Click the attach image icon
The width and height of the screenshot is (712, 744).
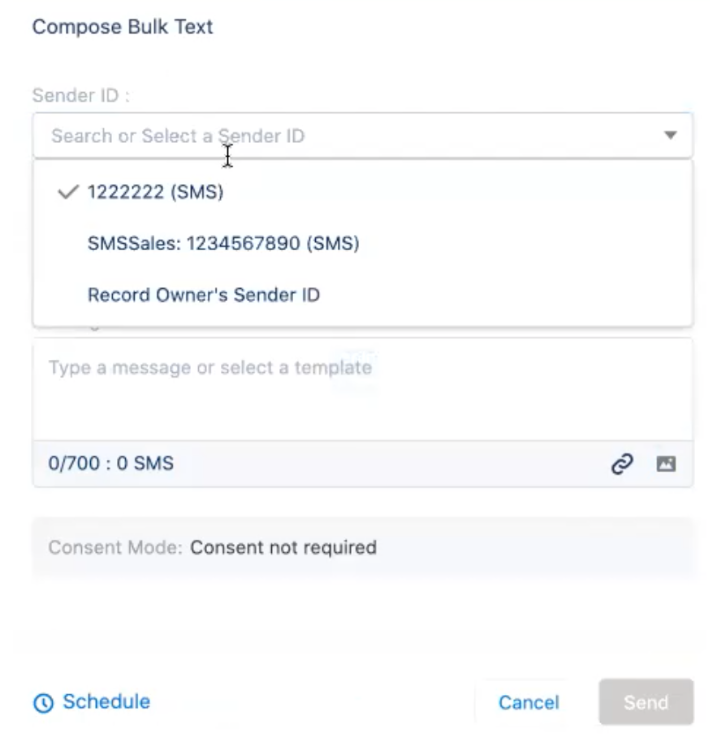click(666, 464)
